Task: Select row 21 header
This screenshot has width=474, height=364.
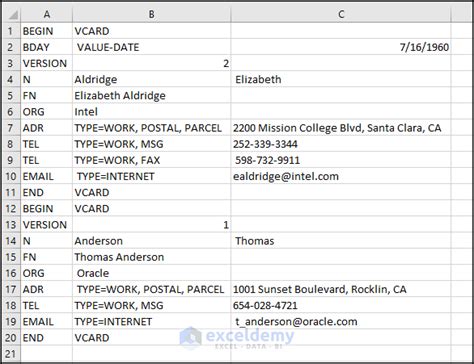Action: pos(11,354)
